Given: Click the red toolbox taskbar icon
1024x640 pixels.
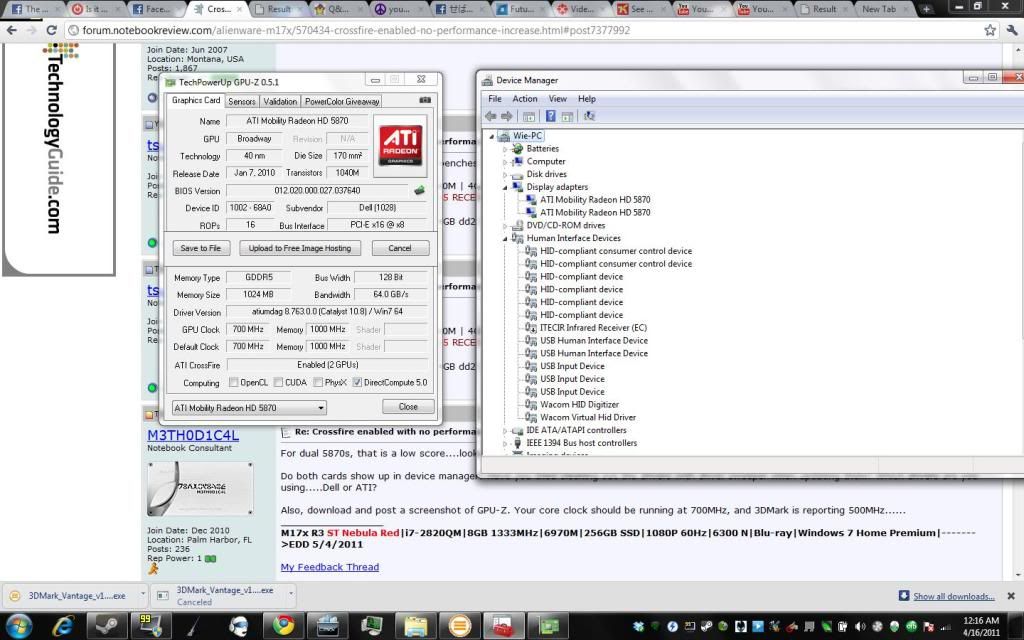Looking at the screenshot, I should click(x=504, y=626).
